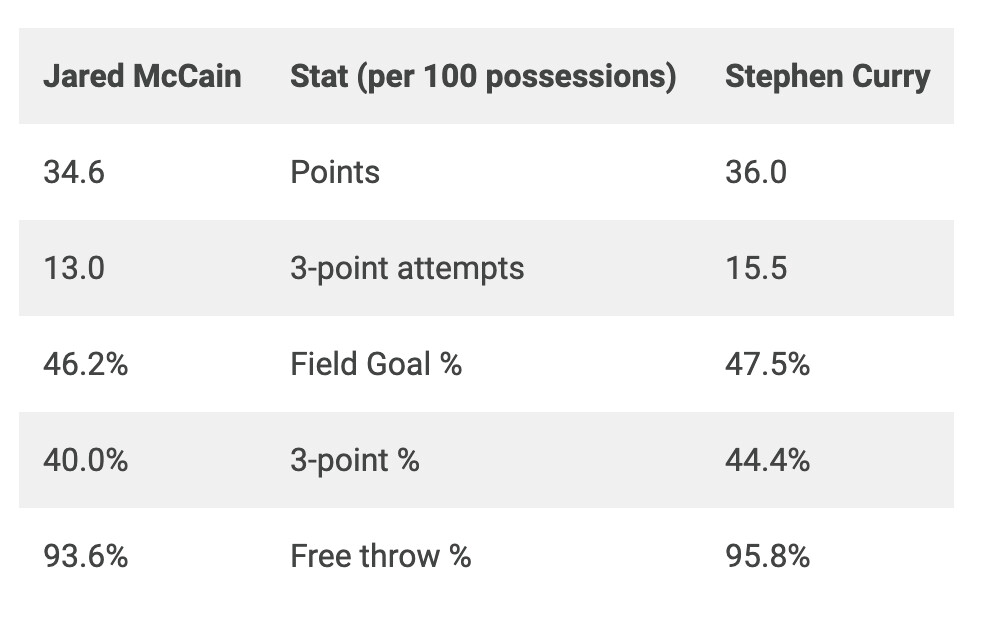The height and width of the screenshot is (622, 982).
Task: Click the 3-point % label
Action: tap(355, 461)
